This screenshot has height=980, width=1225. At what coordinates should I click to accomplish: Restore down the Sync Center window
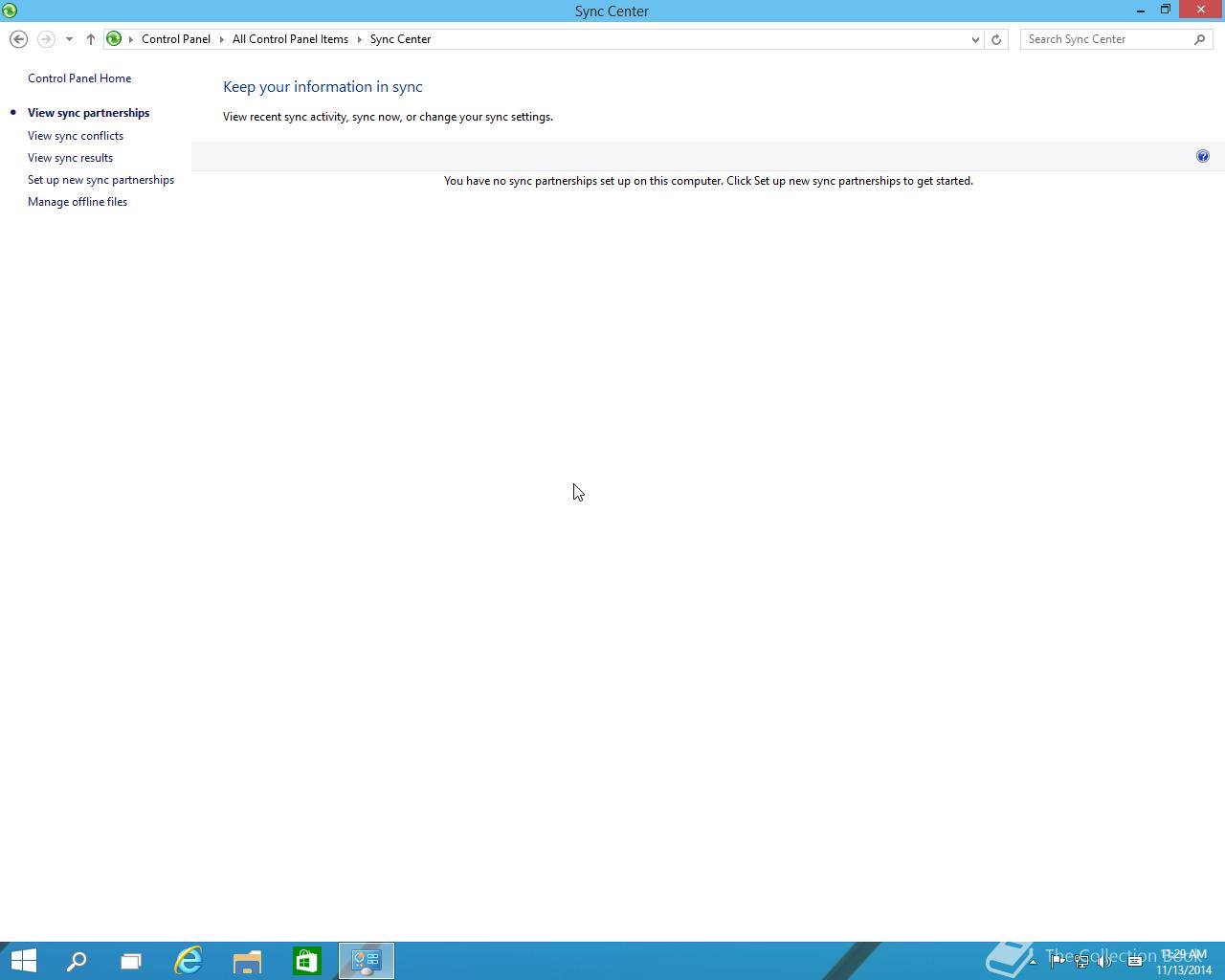pyautogui.click(x=1166, y=11)
